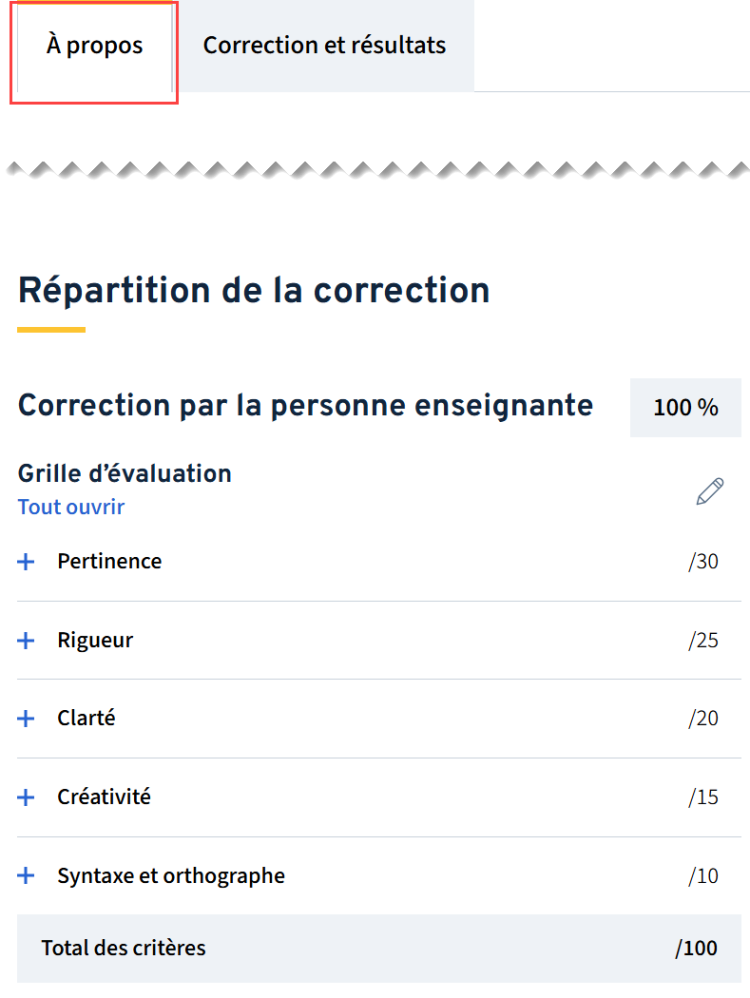Open the Correction et résultats tab
750x998 pixels.
[x=324, y=46]
